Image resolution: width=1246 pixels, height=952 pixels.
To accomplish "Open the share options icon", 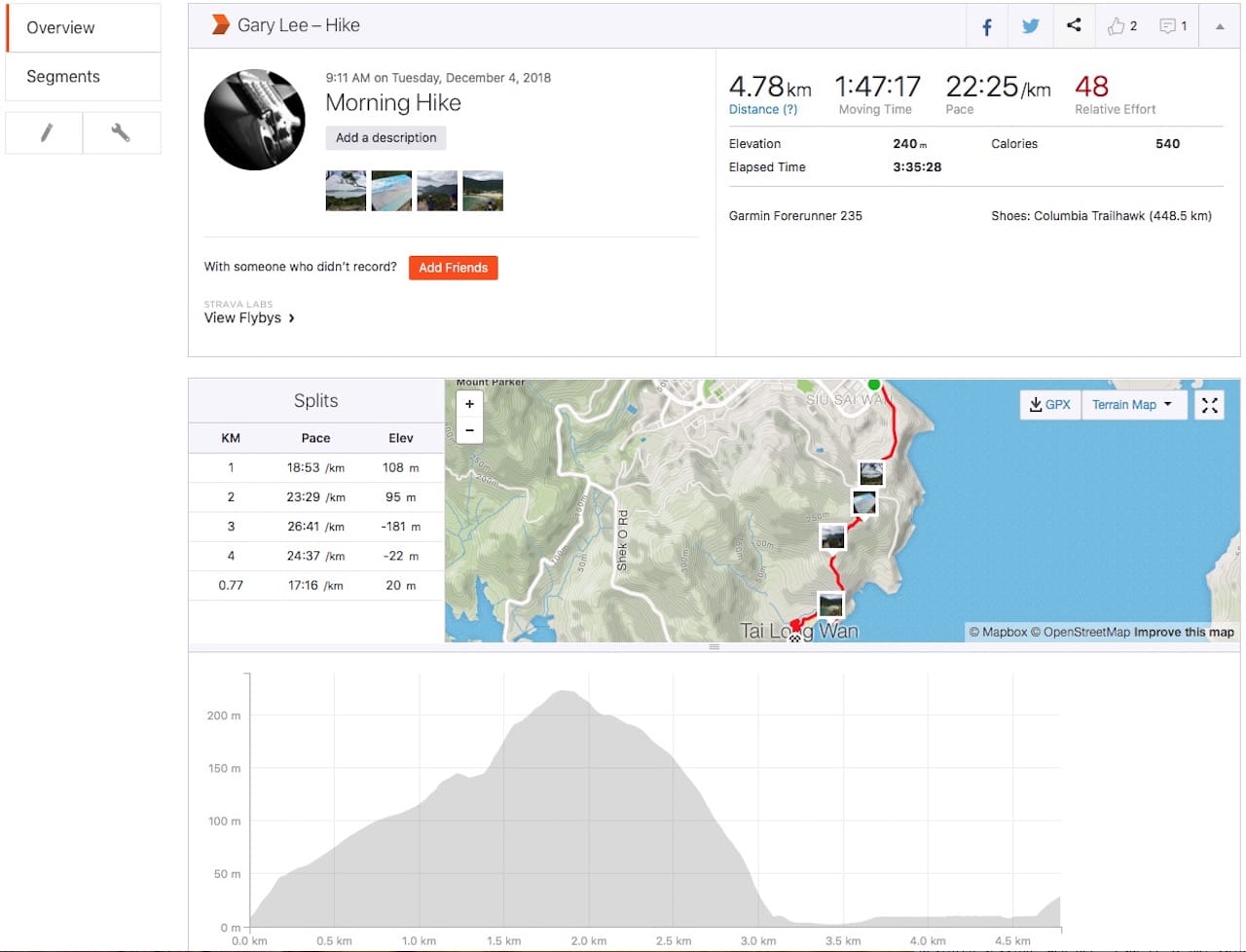I will coord(1074,25).
